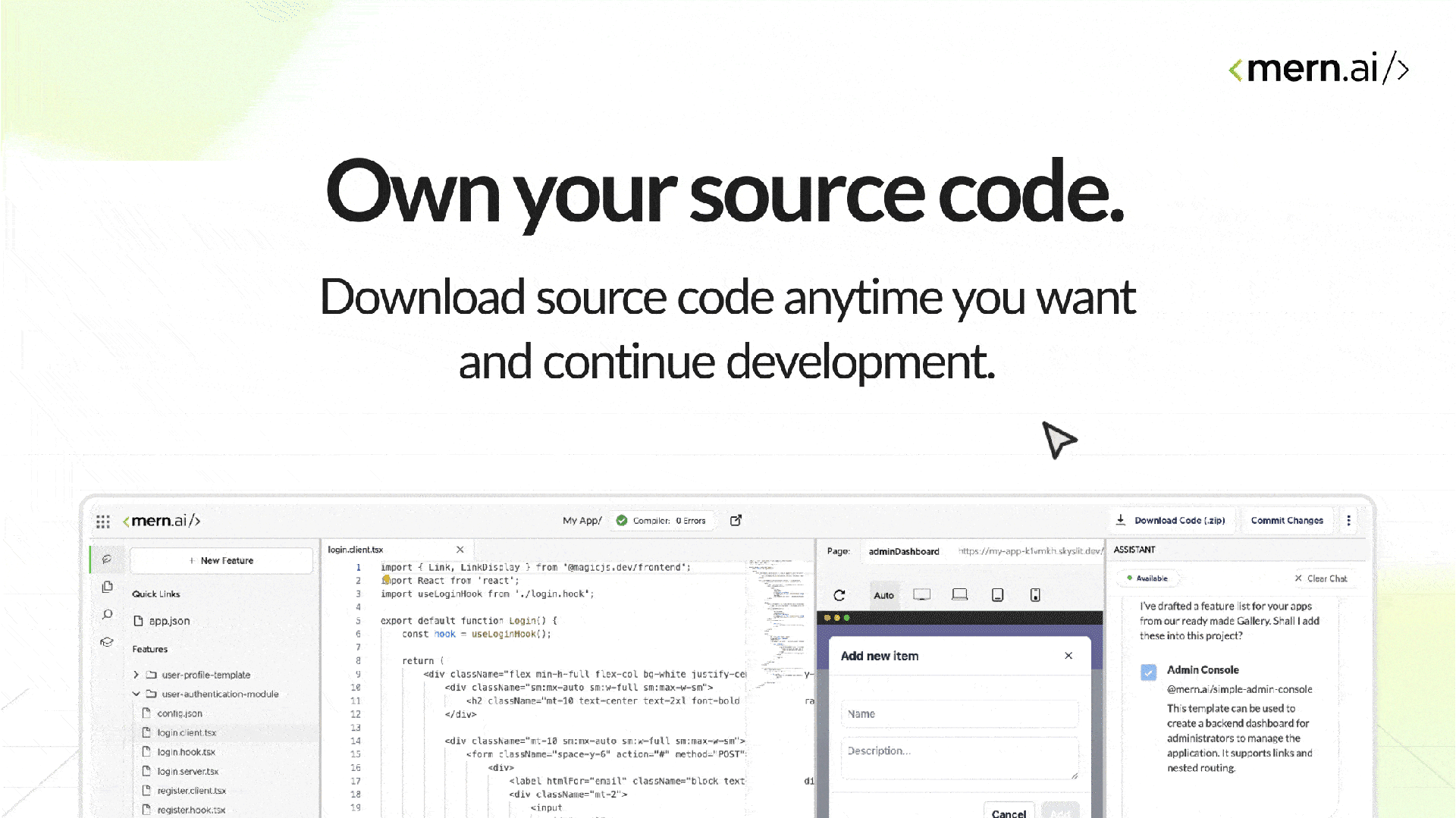Click the 'Features' heading in sidebar
This screenshot has width=1456, height=818.
click(x=150, y=649)
